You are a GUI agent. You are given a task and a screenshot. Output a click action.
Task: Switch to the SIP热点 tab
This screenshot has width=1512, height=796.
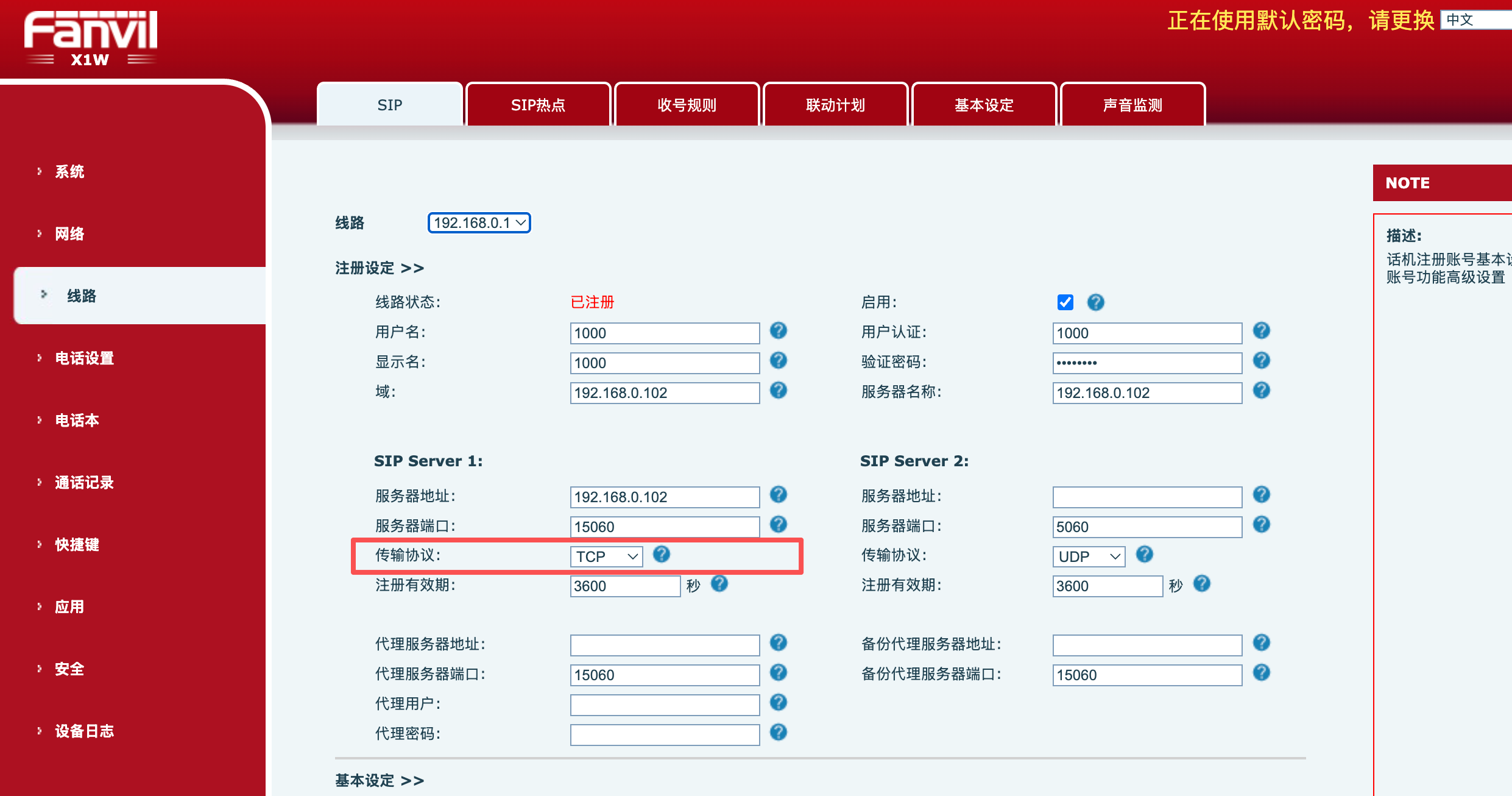[539, 105]
